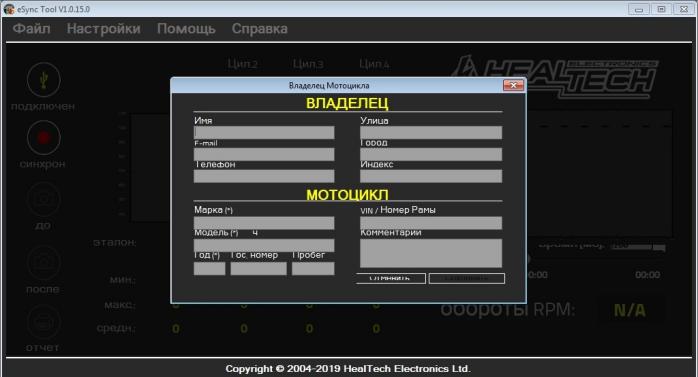Focus the Марка motorcycle make field
This screenshot has width=698, height=377.
[x=264, y=223]
